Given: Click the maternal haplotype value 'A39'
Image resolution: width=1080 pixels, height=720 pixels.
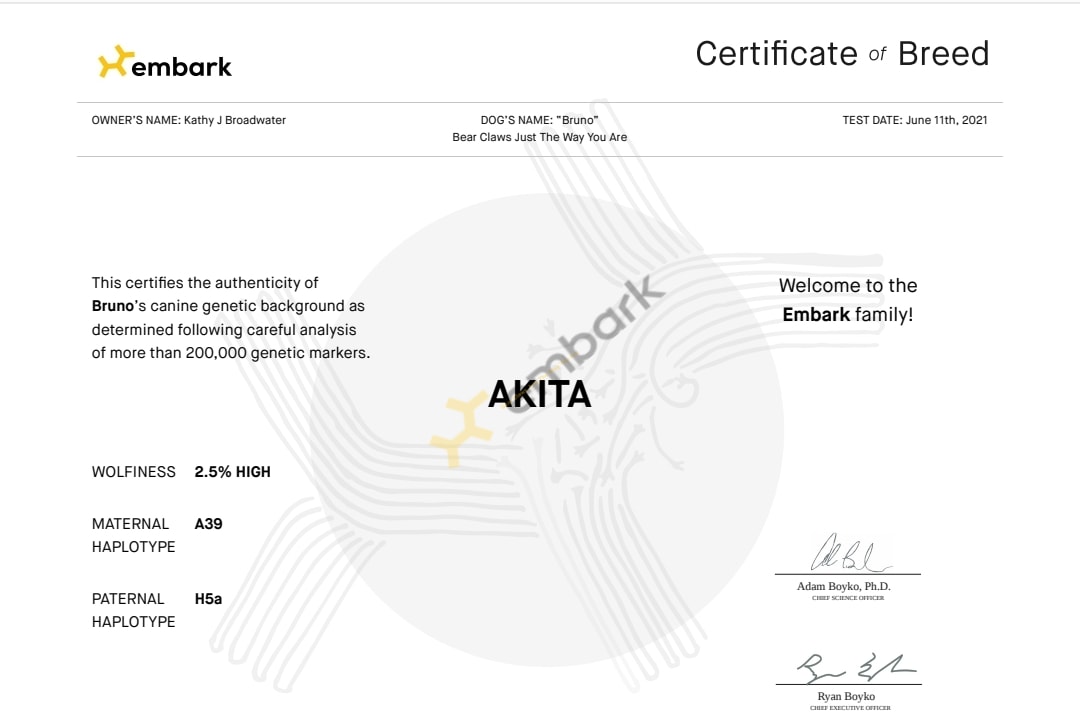Looking at the screenshot, I should pyautogui.click(x=208, y=524).
